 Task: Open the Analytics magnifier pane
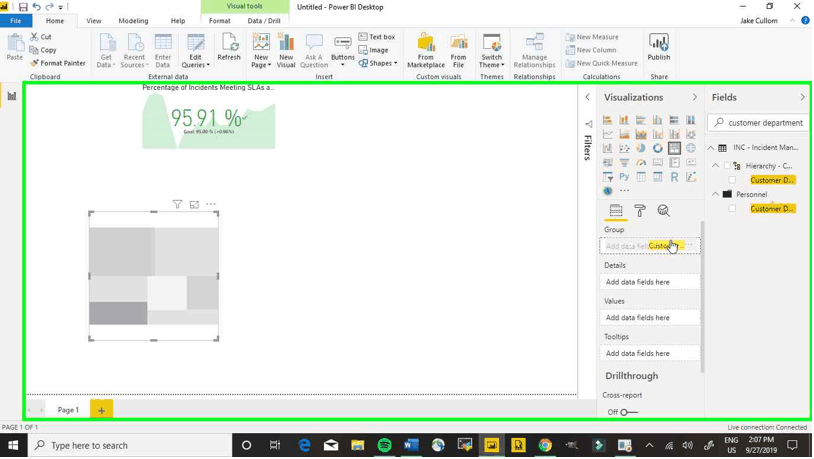click(x=663, y=210)
